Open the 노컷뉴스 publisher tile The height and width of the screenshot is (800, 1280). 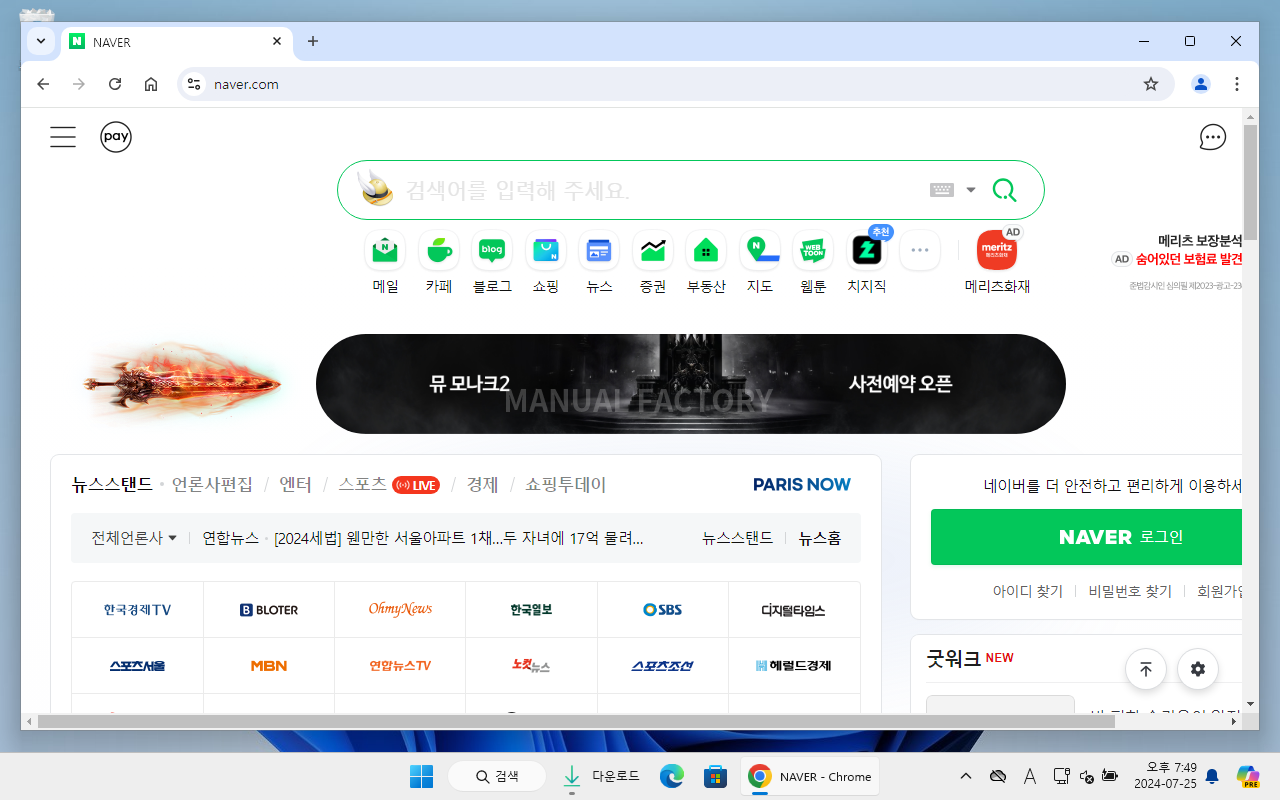click(x=531, y=666)
